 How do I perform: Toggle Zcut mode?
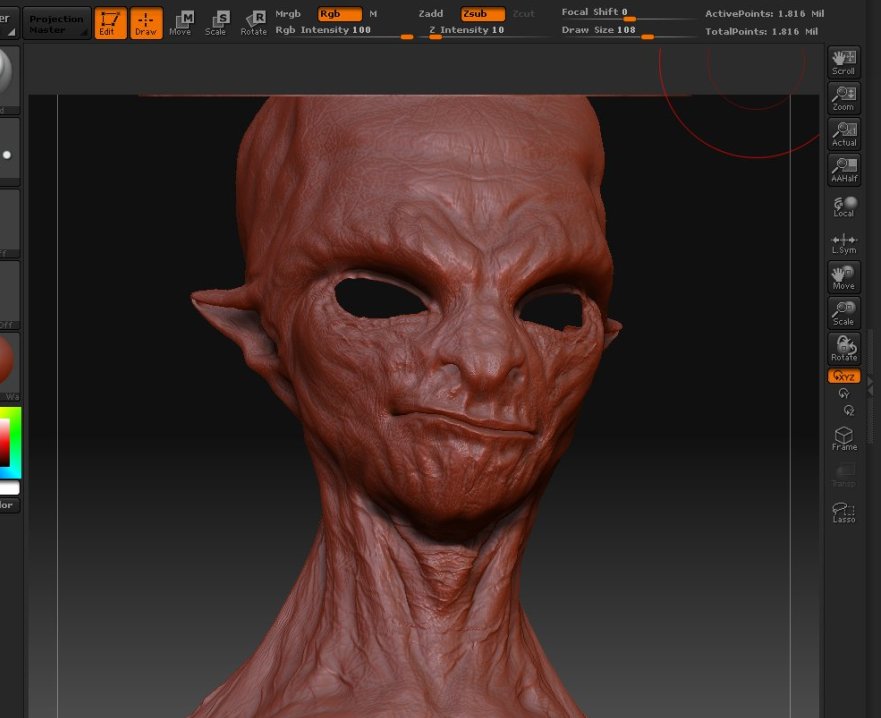[x=524, y=13]
